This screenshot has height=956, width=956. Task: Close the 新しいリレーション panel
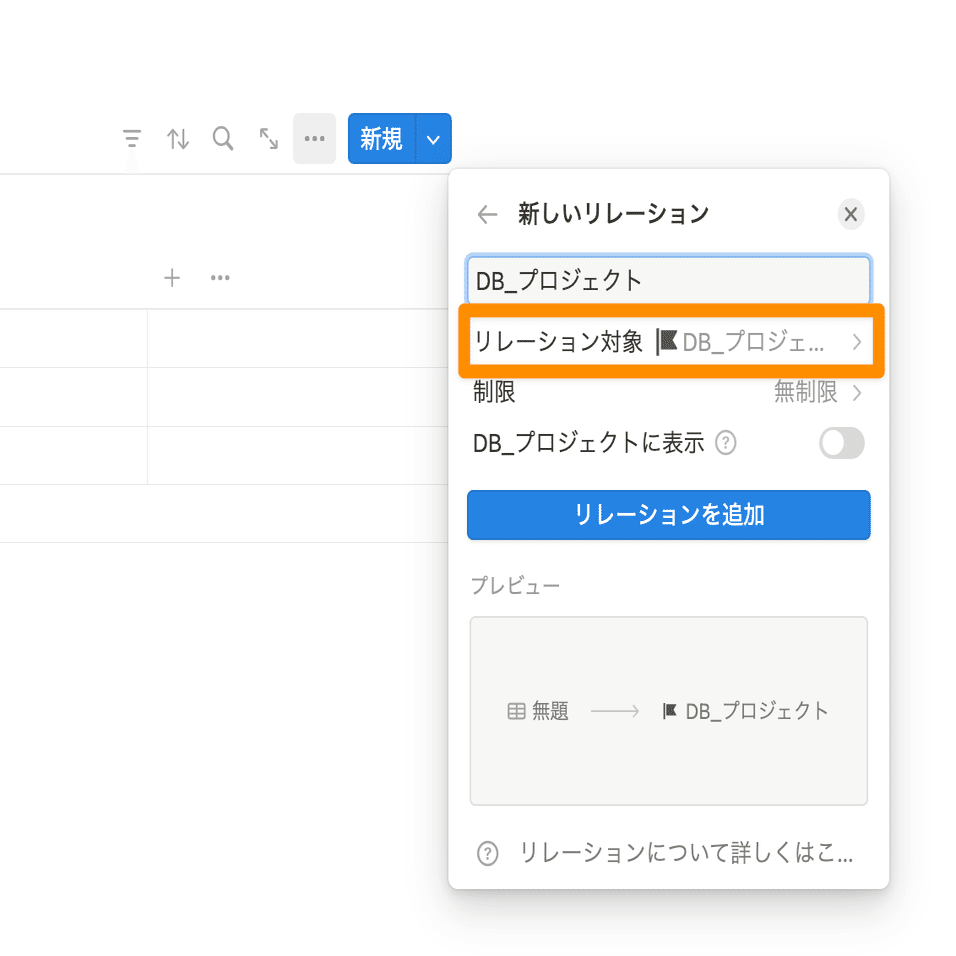(851, 215)
